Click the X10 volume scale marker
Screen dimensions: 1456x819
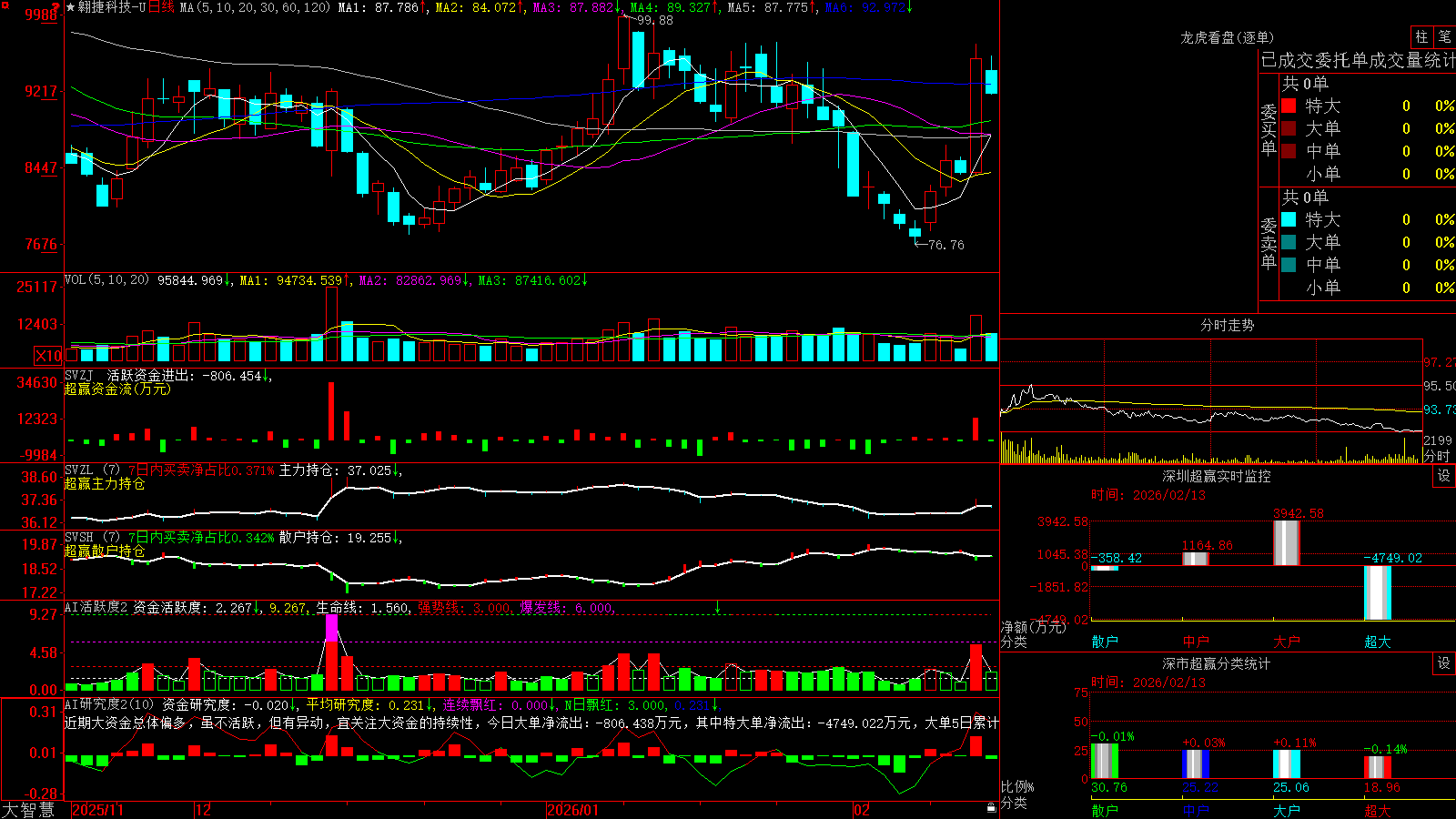point(48,356)
